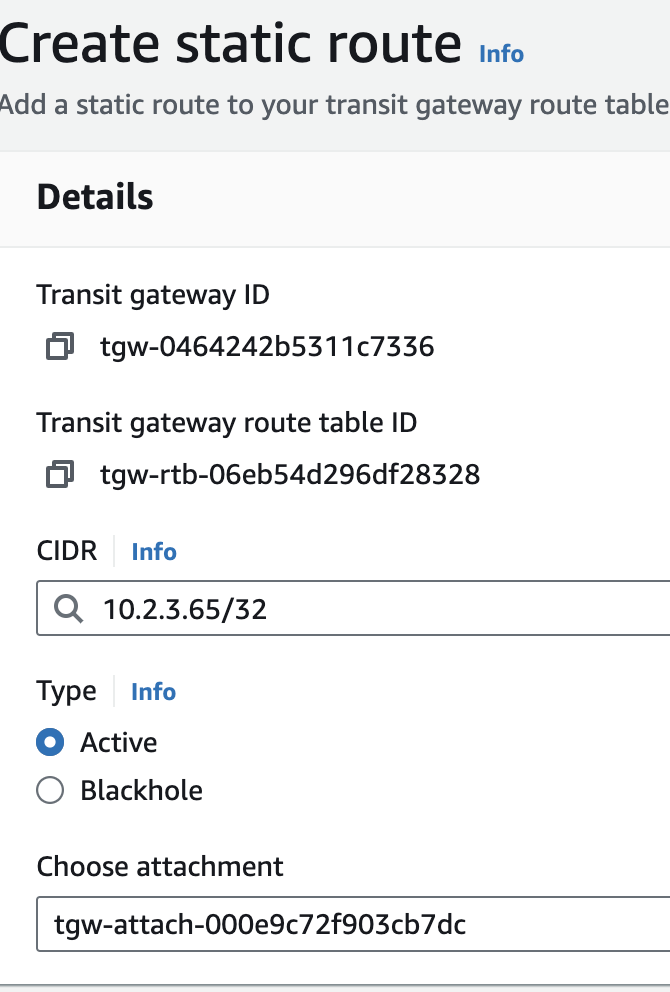Click the "Transit gateway ID" field label

click(153, 295)
